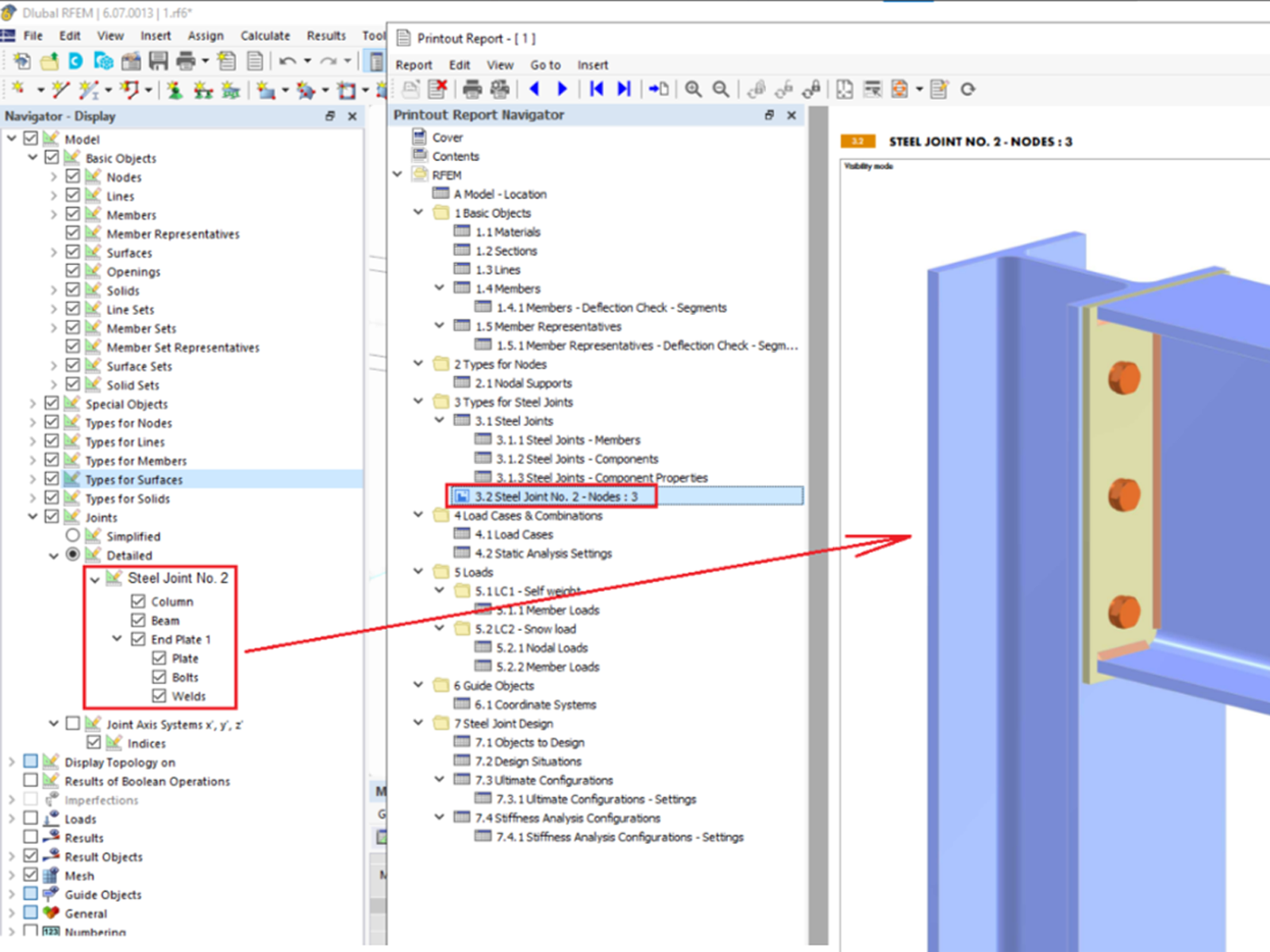Viewport: 1270px width, 952px height.
Task: Click the Lock report update icon
Action: (x=810, y=89)
